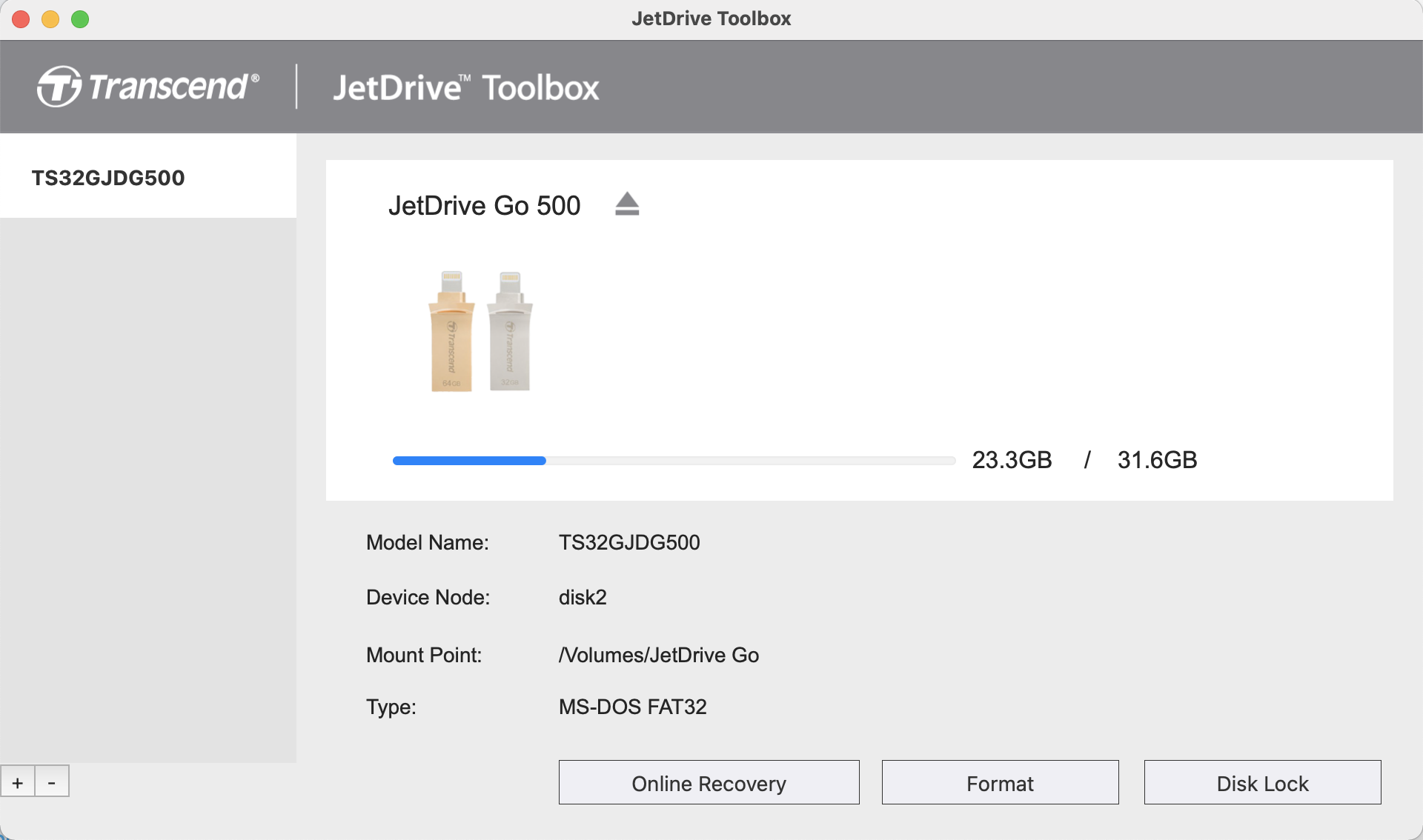Add a device with the plus button

pos(18,782)
